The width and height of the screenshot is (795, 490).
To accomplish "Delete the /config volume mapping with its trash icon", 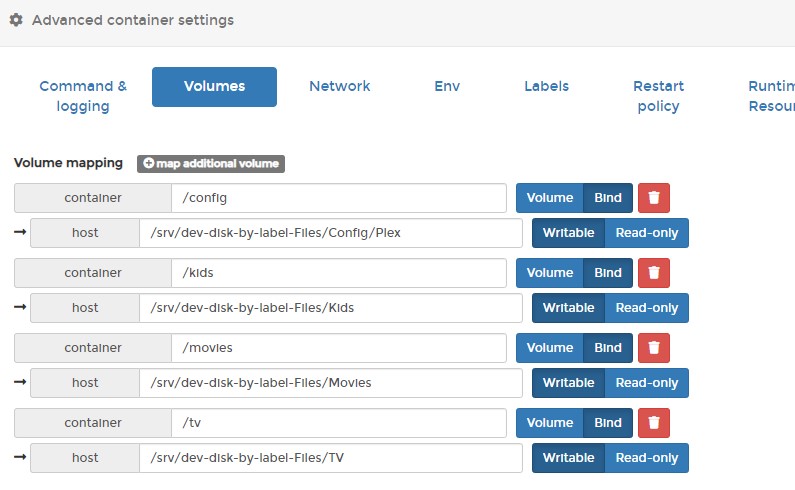I will pyautogui.click(x=654, y=198).
